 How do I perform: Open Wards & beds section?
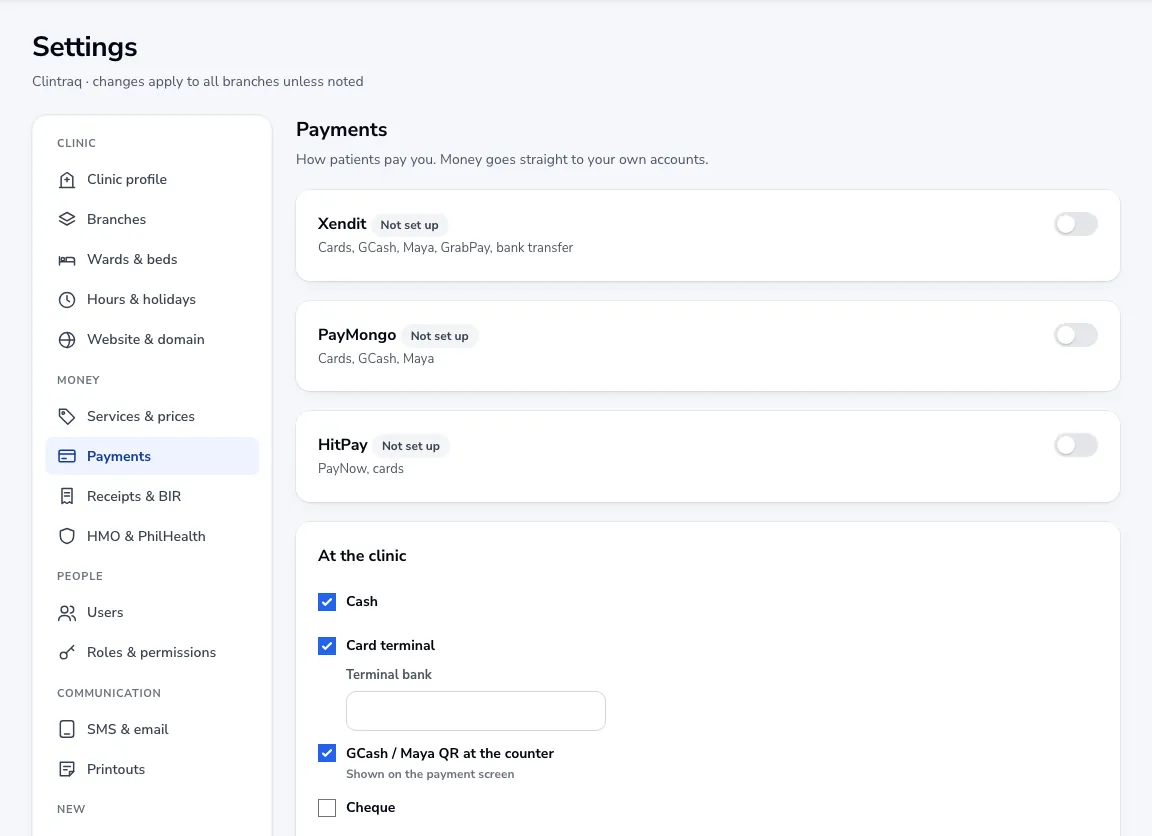coord(152,259)
